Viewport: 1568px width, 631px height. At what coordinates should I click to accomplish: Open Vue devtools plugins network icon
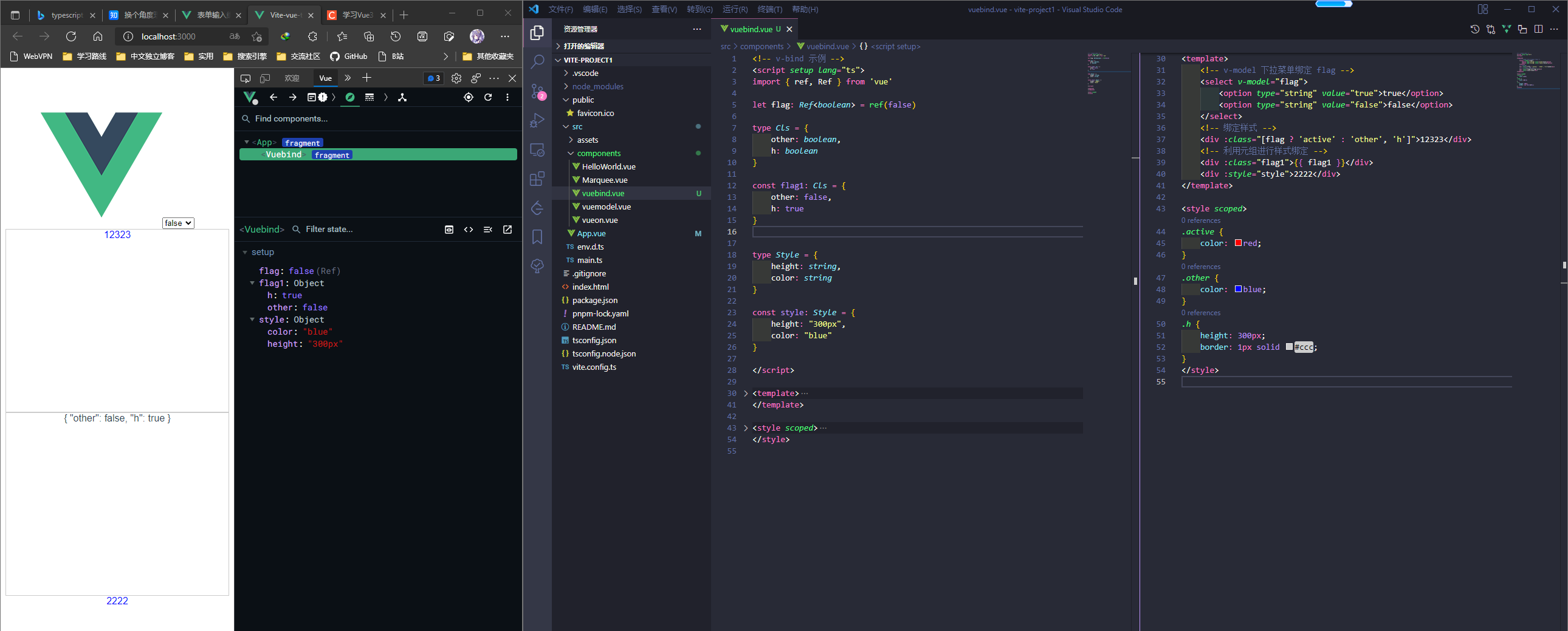402,97
